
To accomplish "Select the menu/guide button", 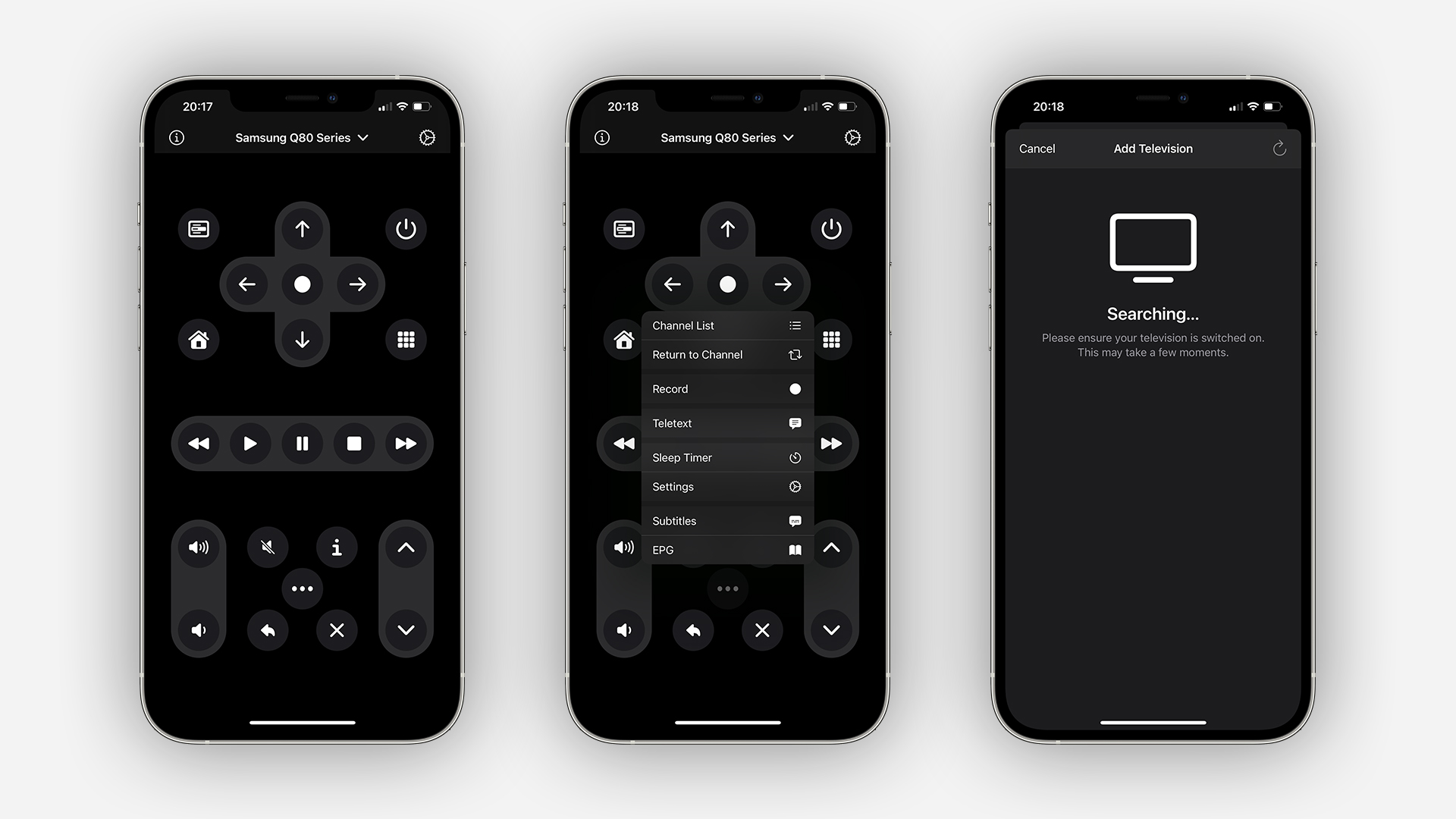I will point(197,228).
